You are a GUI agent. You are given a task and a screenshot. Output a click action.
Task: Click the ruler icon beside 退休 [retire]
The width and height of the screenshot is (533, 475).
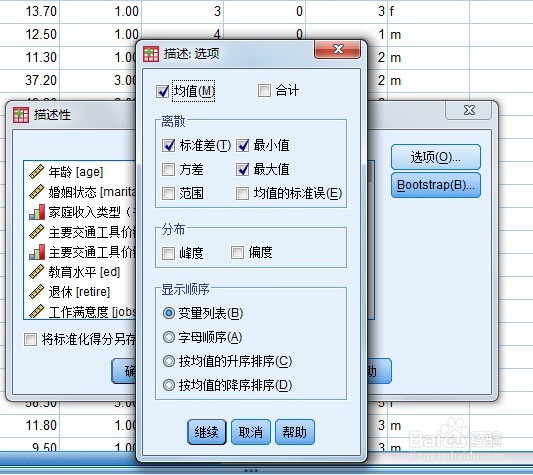coord(37,291)
